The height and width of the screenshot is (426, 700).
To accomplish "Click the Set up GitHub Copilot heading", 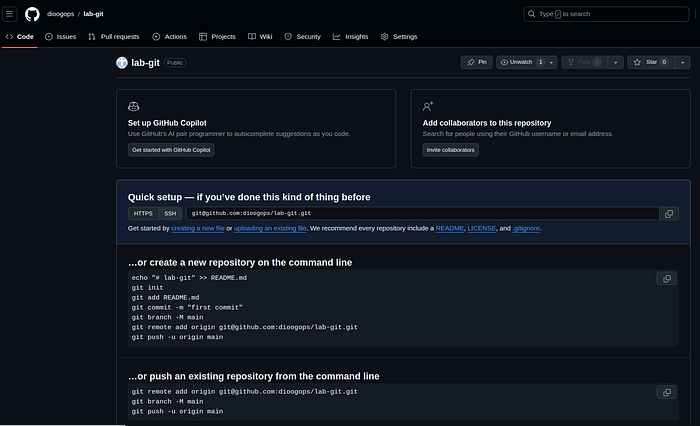I will point(167,123).
